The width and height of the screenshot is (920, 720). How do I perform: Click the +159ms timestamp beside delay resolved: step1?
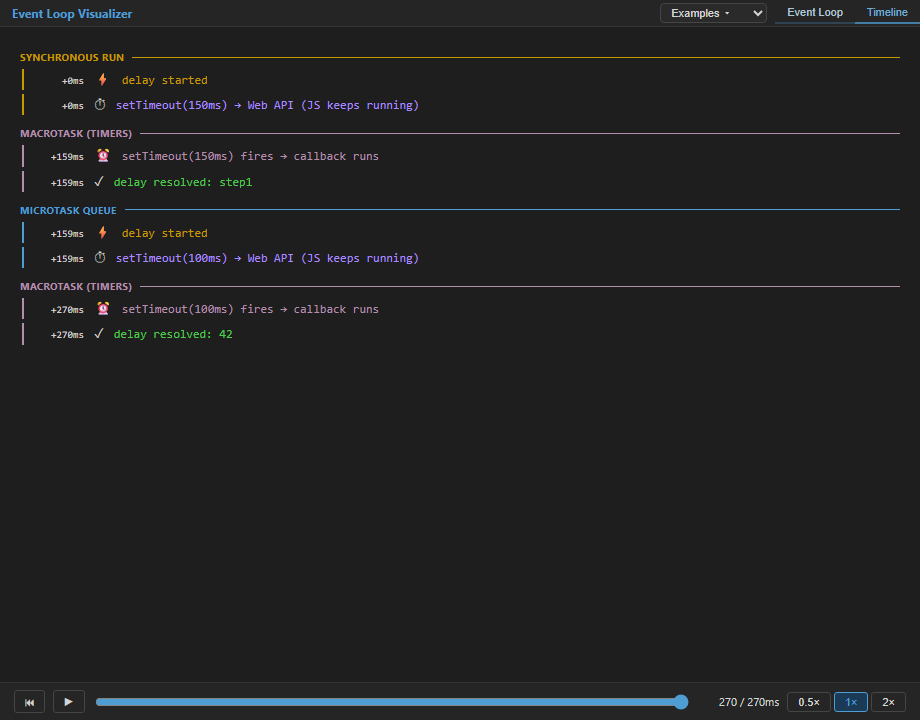[67, 183]
